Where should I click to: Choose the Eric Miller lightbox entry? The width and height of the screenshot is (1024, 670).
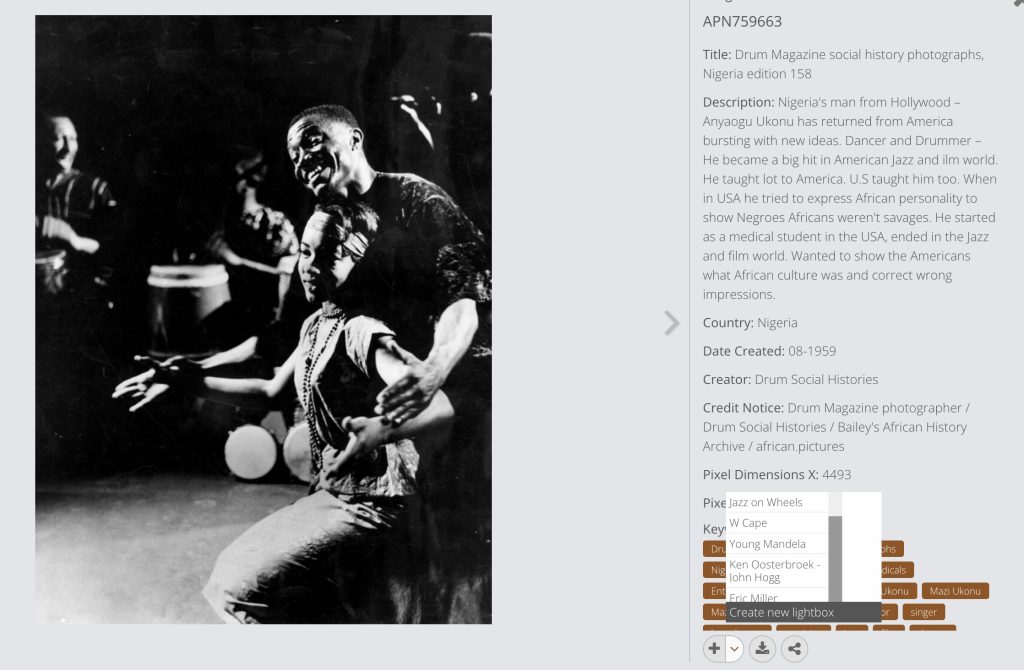[777, 596]
